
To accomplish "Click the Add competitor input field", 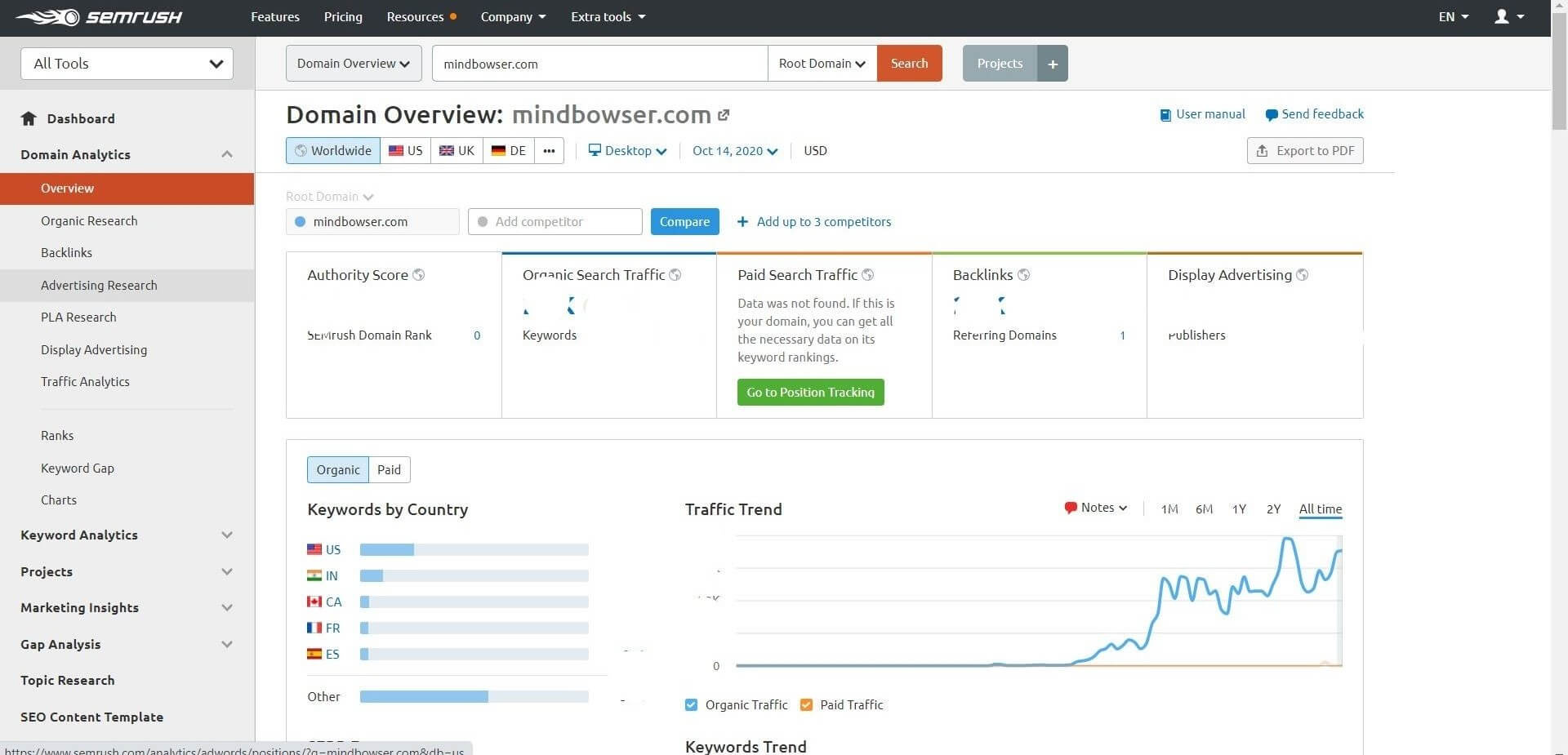I will coord(555,222).
